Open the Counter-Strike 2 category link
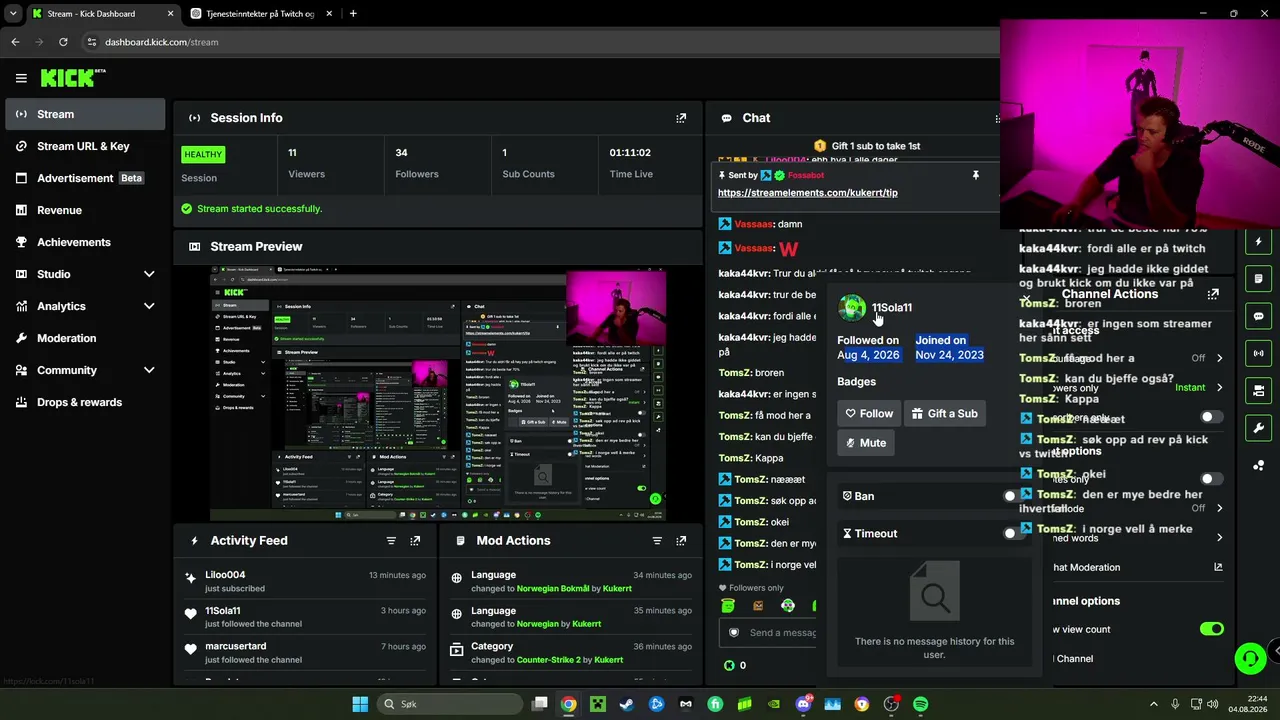This screenshot has height=720, width=1280. click(549, 660)
